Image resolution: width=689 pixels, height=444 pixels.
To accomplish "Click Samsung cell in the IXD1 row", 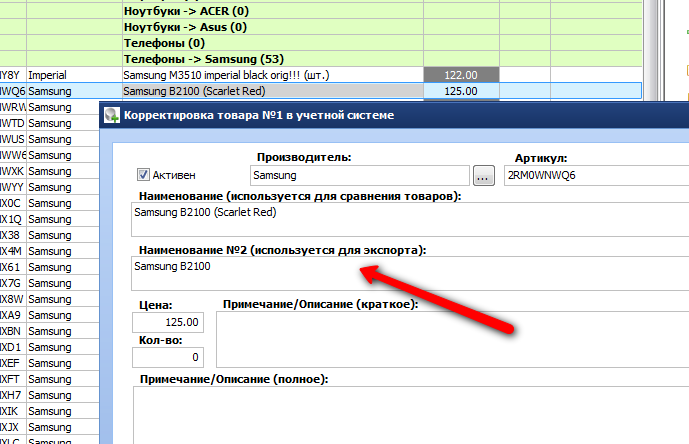I will 63,347.
